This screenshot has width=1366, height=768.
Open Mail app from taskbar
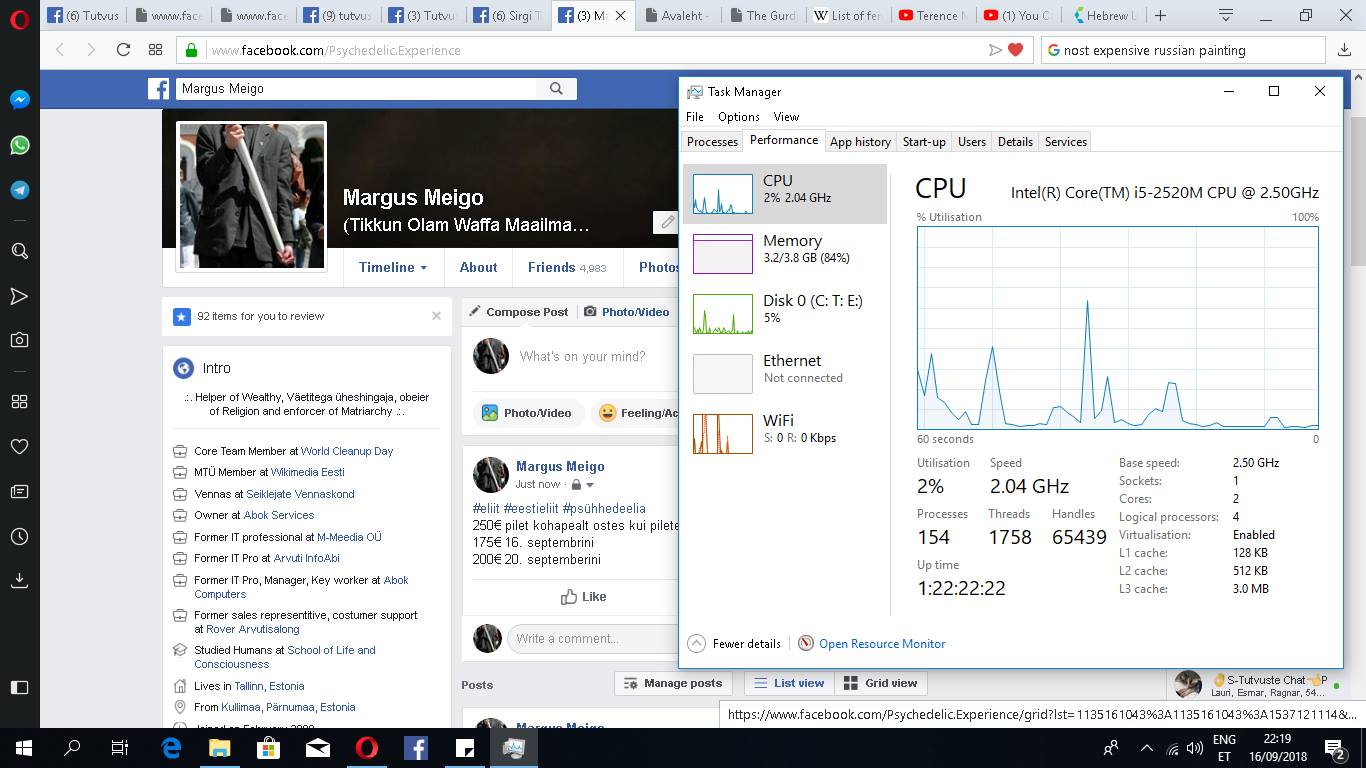click(318, 747)
